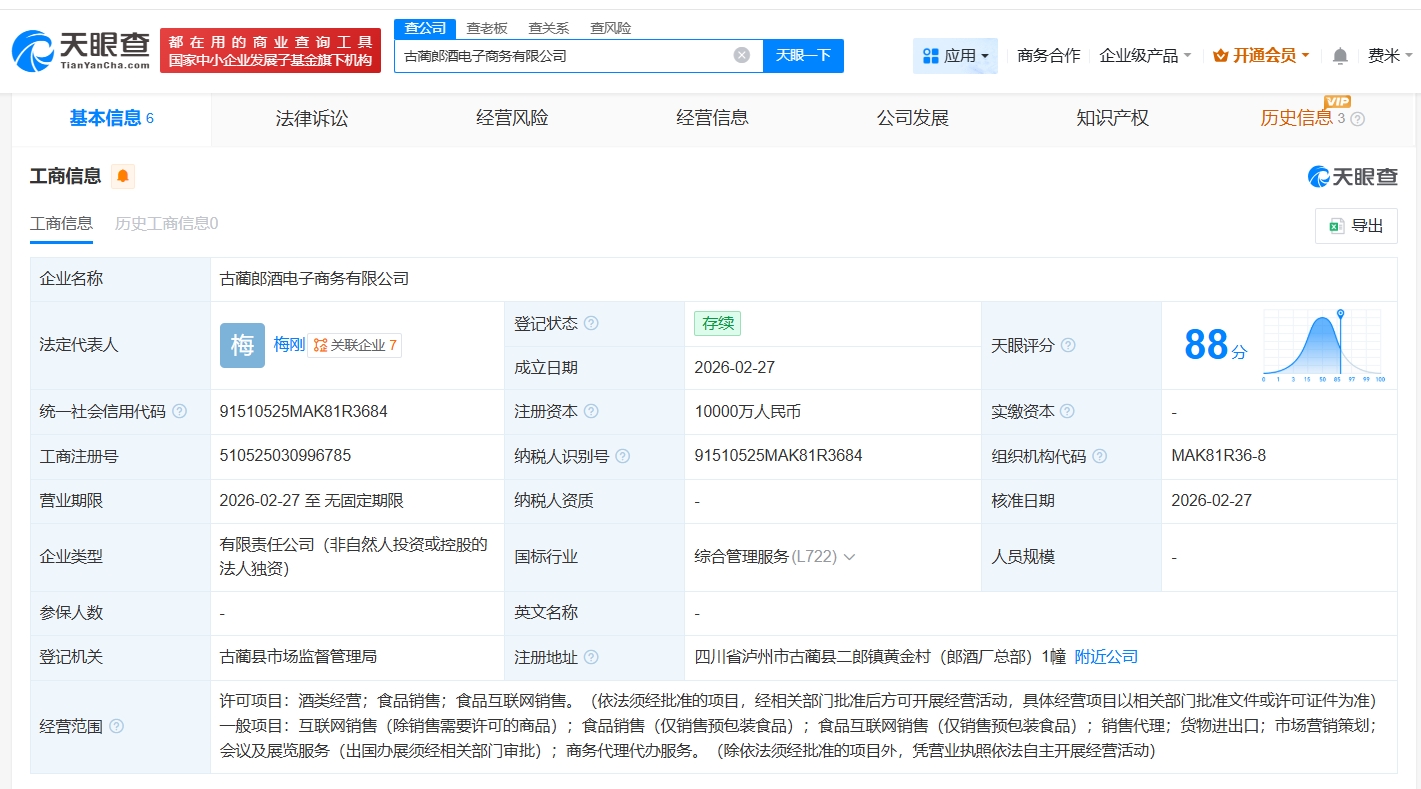Export data with 导出 button
This screenshot has height=789, width=1421.
pos(1356,226)
